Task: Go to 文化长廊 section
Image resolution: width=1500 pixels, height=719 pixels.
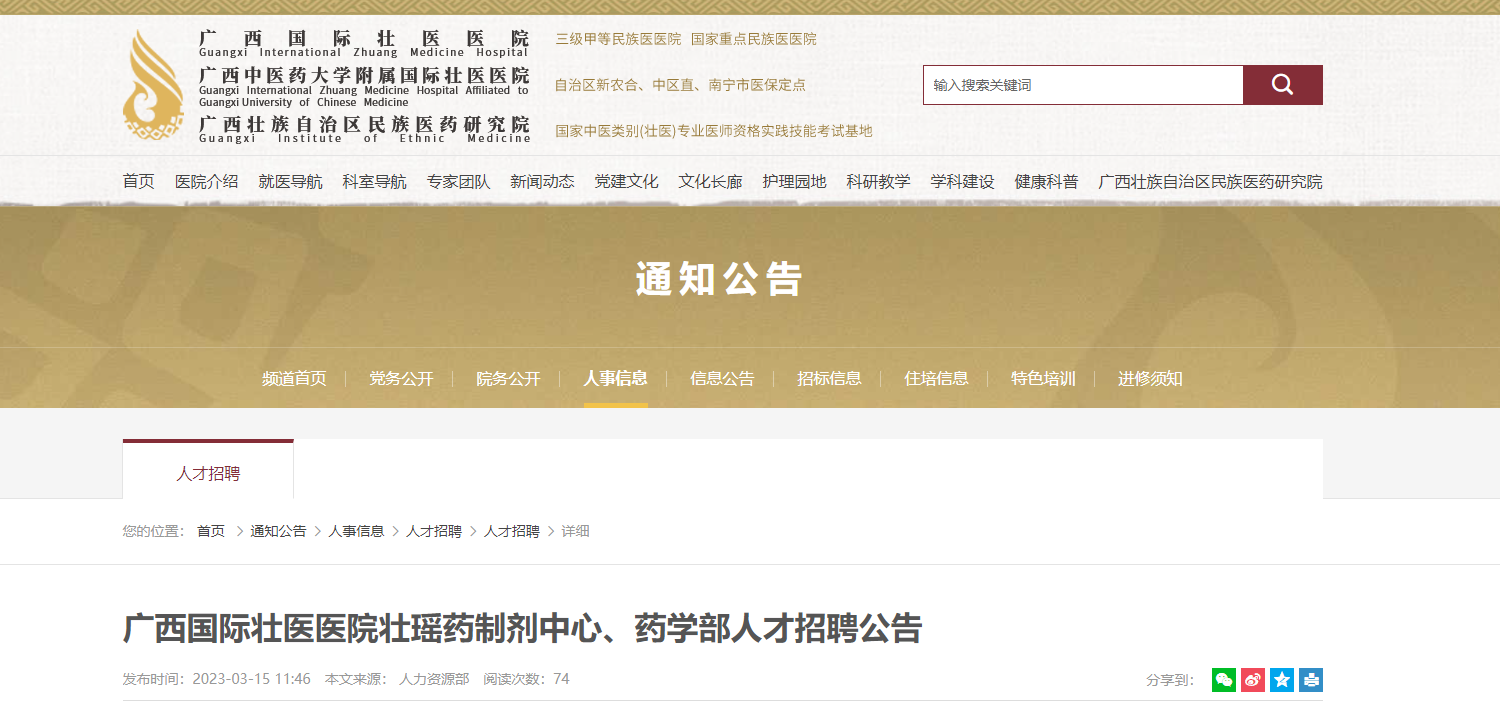Action: [x=711, y=182]
